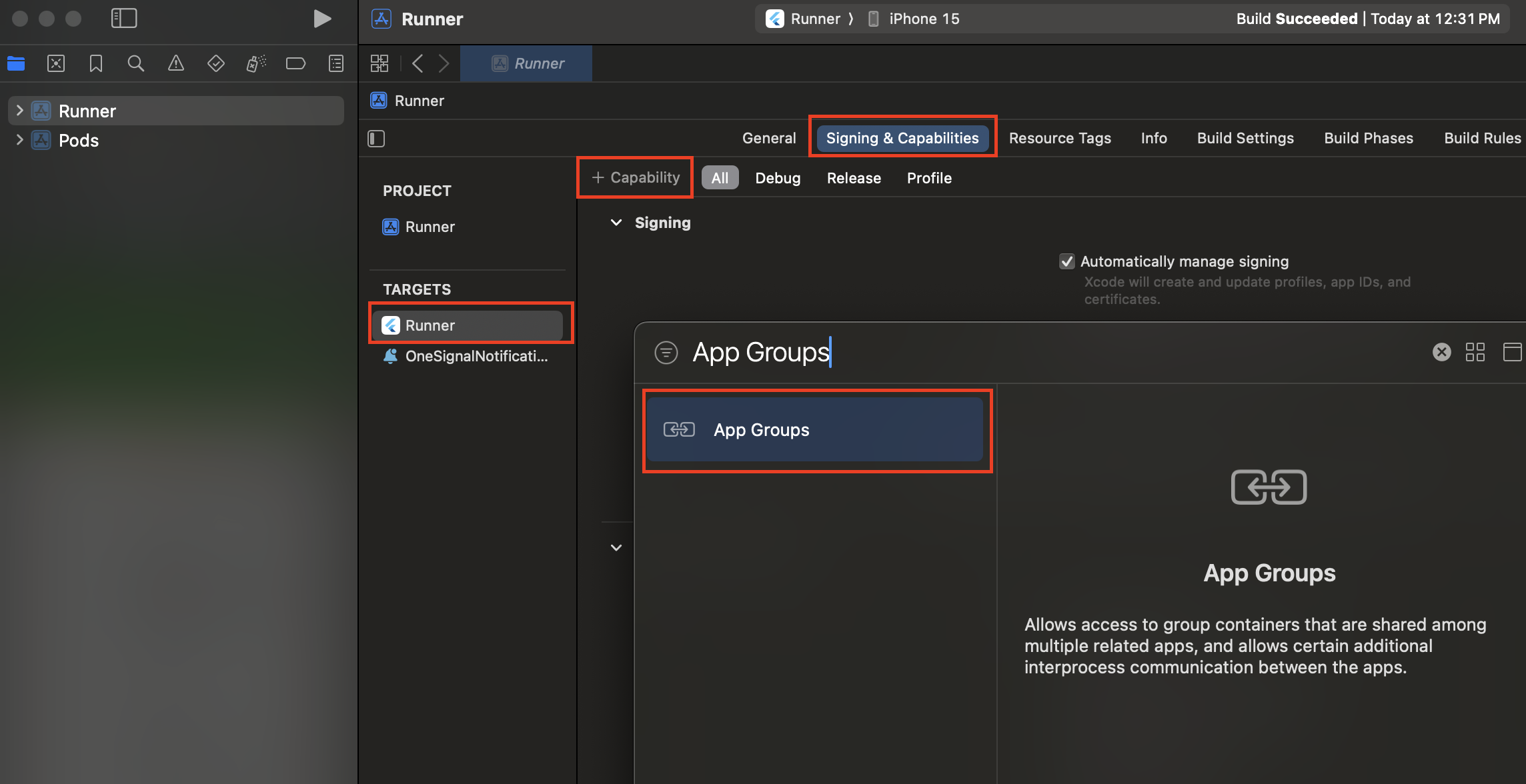This screenshot has width=1526, height=784.
Task: Clear the capability search text
Action: click(1441, 352)
